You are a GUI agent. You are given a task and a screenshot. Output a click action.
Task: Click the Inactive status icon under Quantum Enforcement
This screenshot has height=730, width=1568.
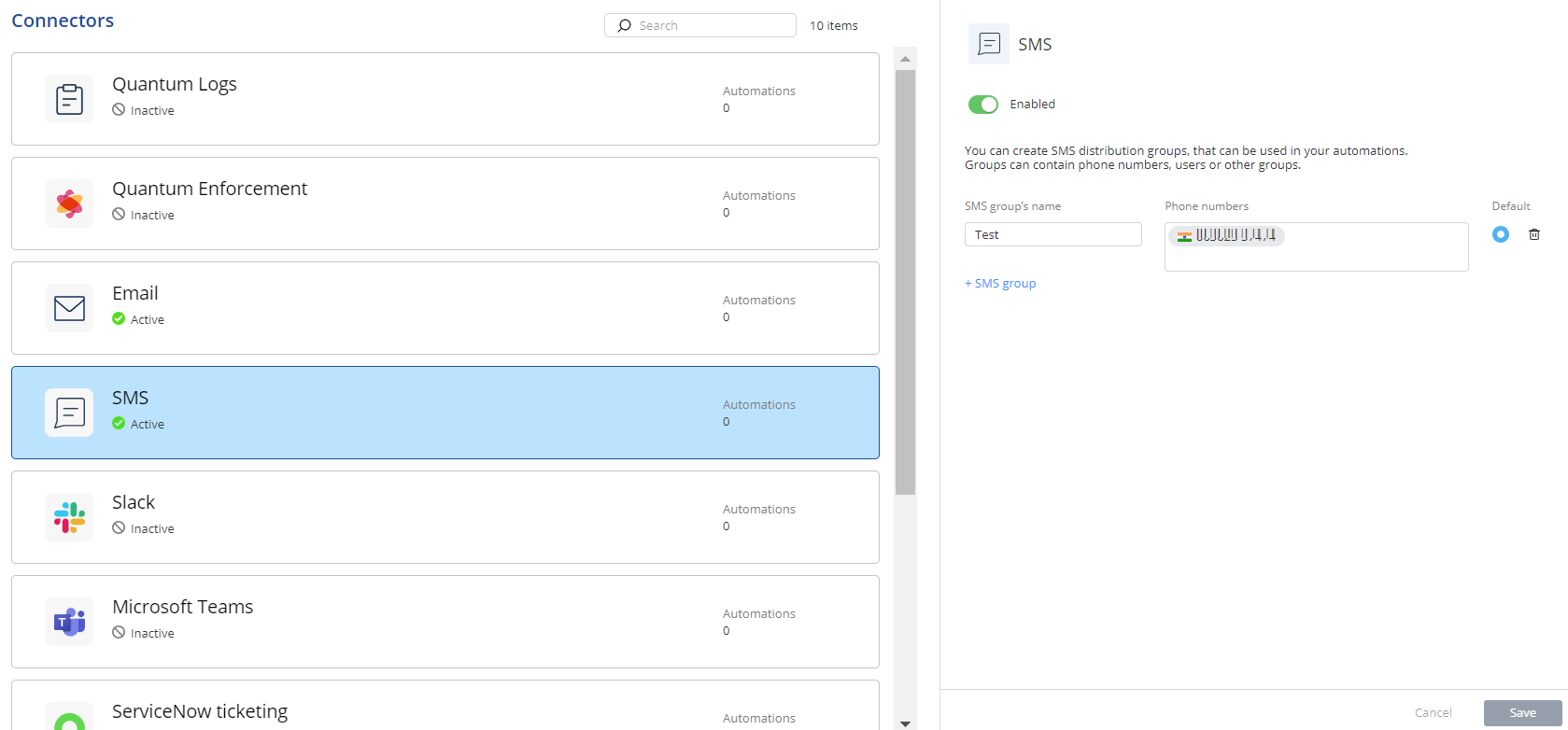pyautogui.click(x=119, y=215)
